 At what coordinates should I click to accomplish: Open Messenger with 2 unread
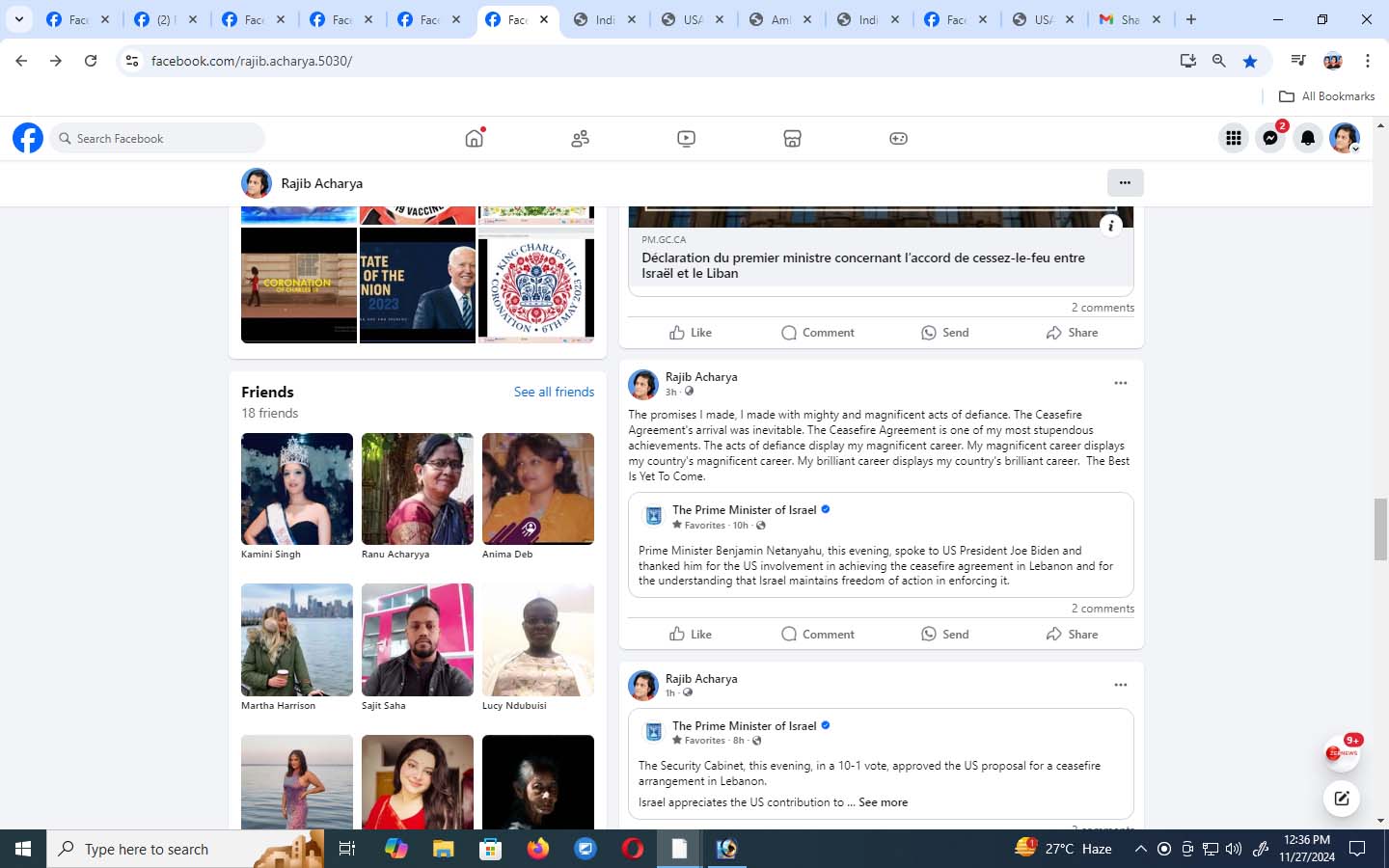click(1270, 138)
